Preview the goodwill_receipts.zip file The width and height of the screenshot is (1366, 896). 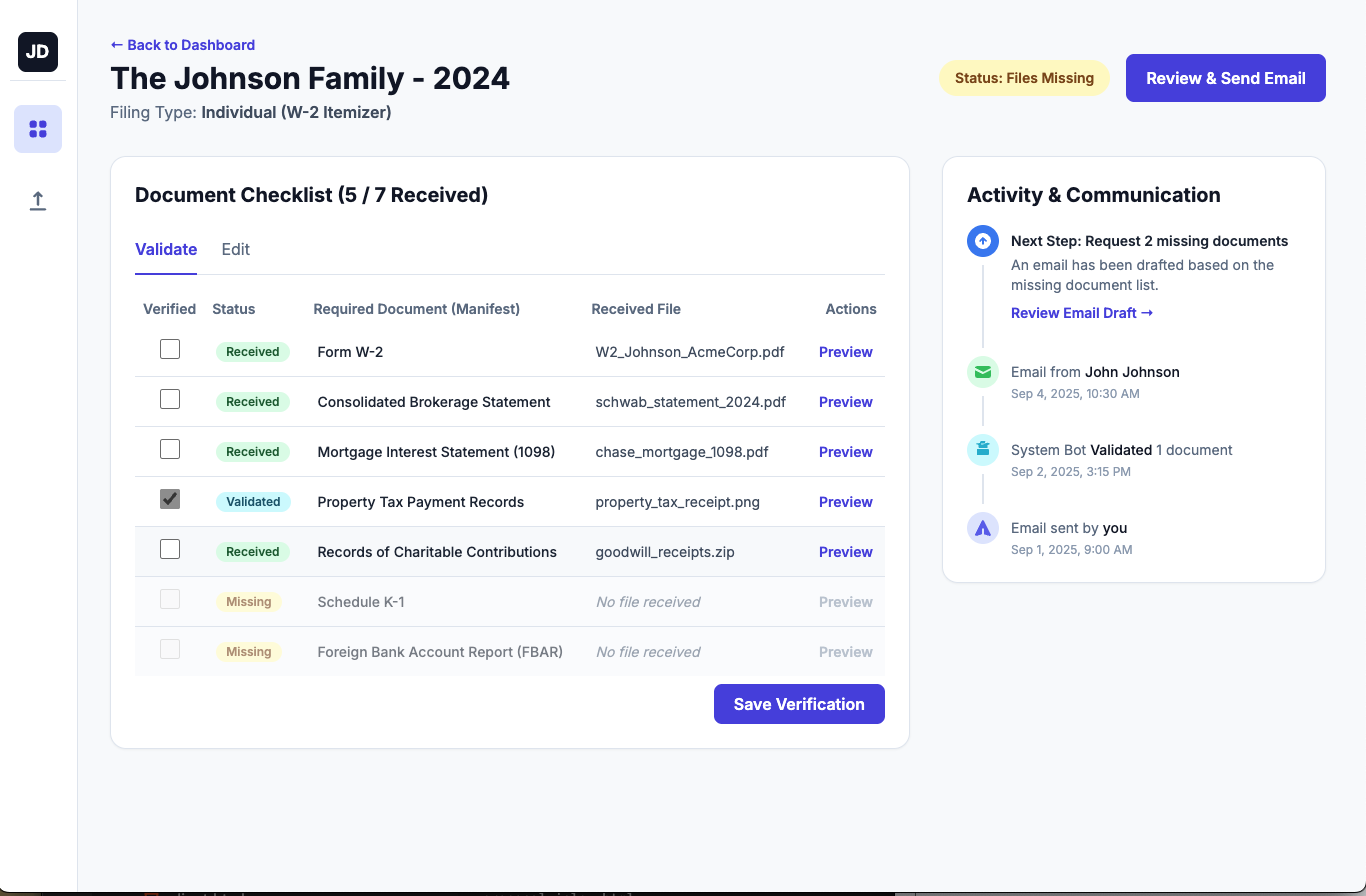[x=845, y=551]
